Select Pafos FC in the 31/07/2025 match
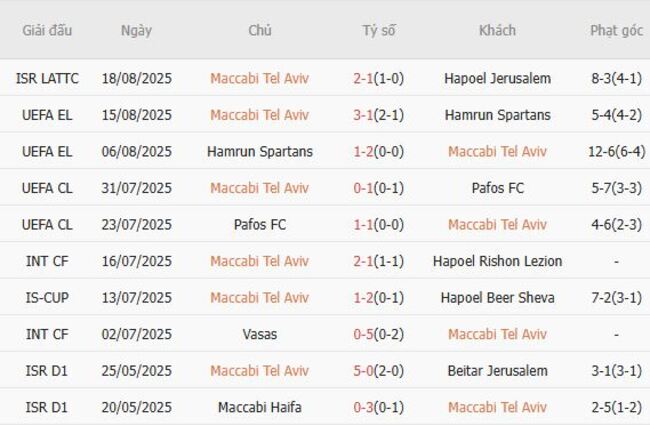Screen dimensions: 650x426 [497, 188]
